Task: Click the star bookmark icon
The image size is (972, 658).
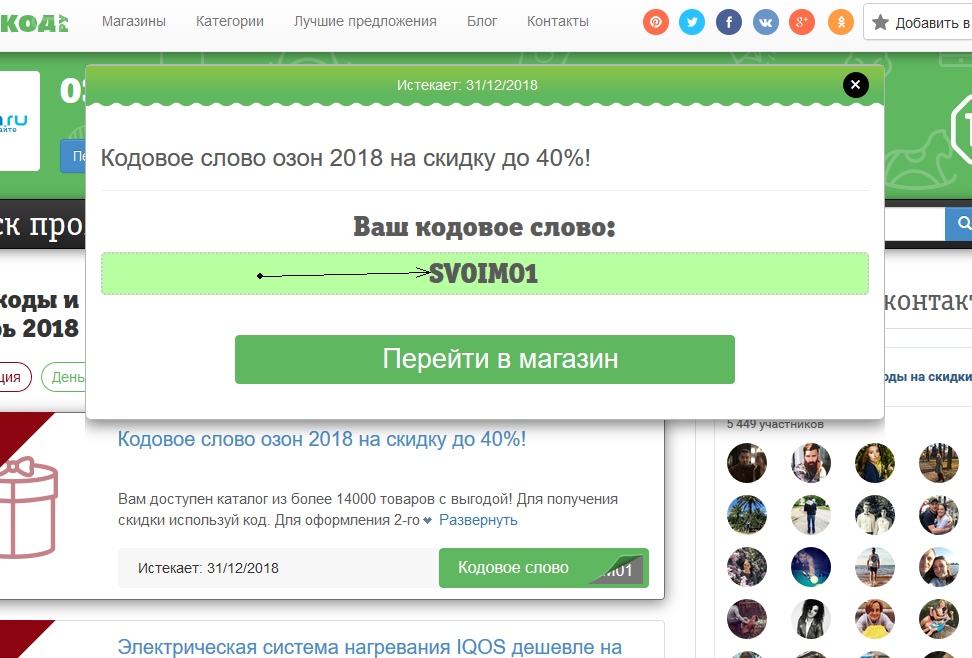Action: (x=880, y=23)
